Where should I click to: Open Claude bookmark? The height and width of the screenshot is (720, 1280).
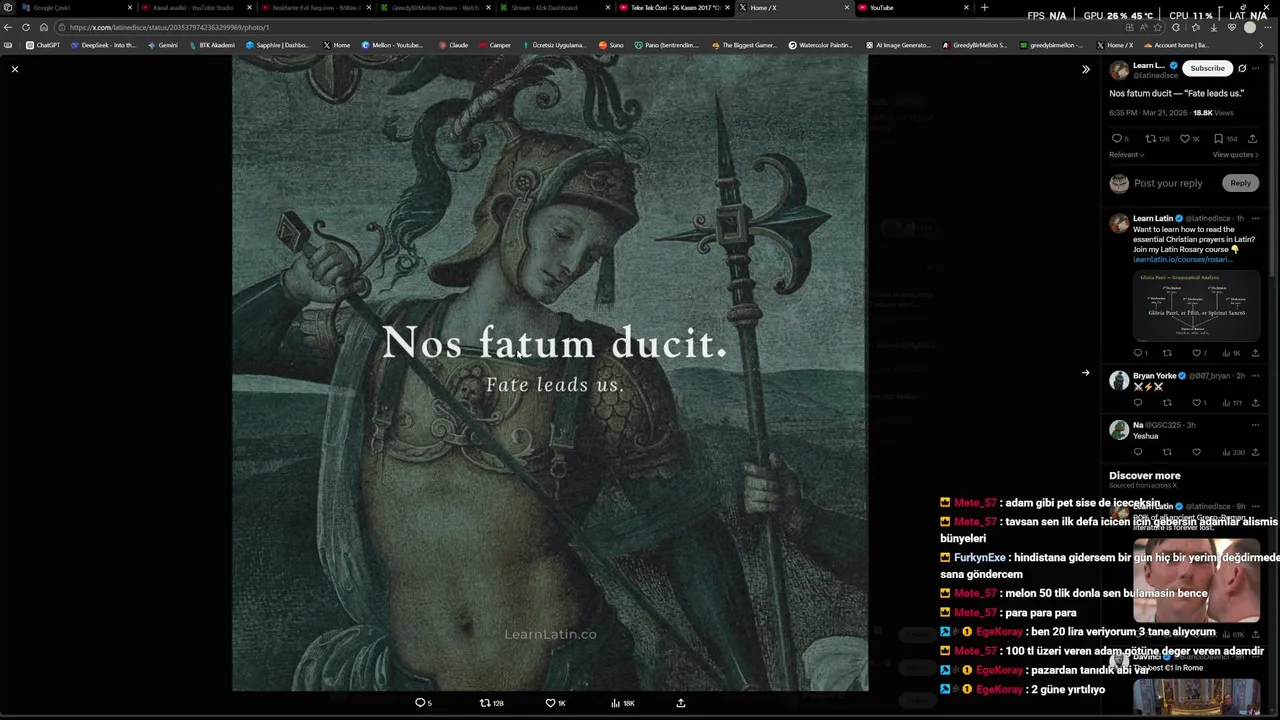point(453,45)
